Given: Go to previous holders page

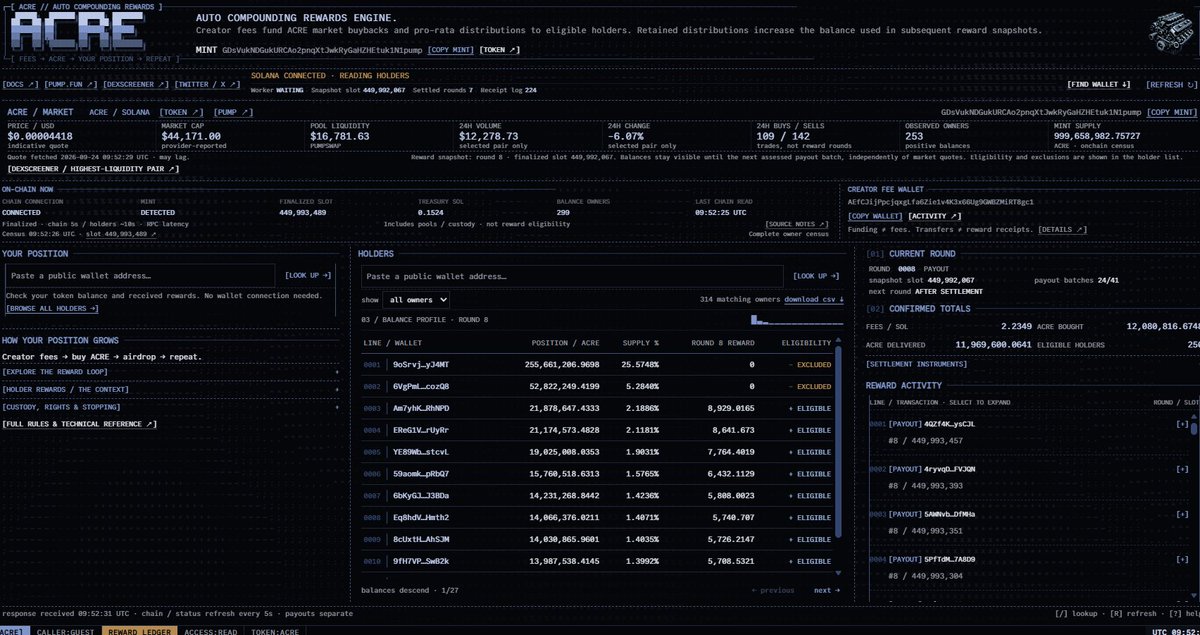Looking at the screenshot, I should [773, 590].
